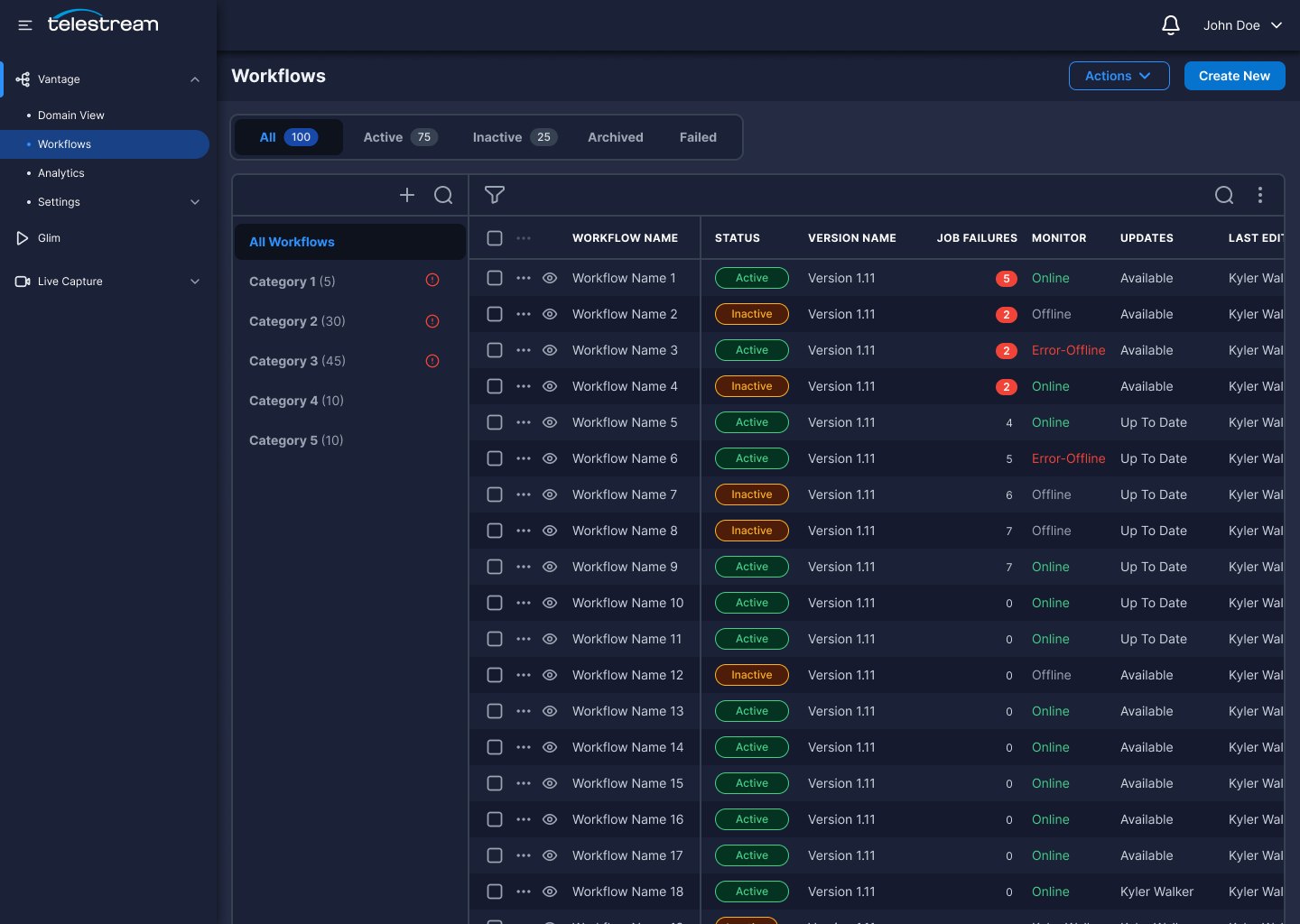Select Category 4 in category list

pos(350,401)
